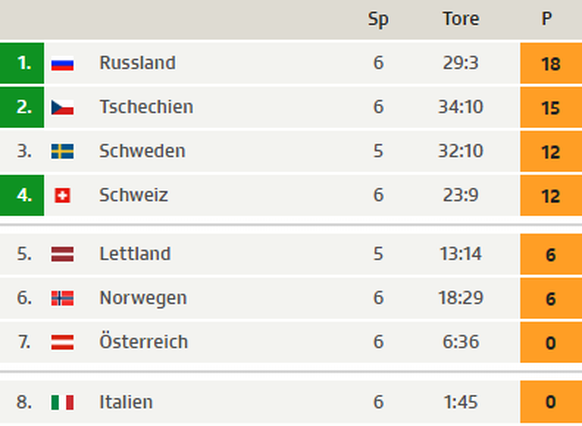
Task: Select the Swedish flag icon
Action: [x=62, y=151]
